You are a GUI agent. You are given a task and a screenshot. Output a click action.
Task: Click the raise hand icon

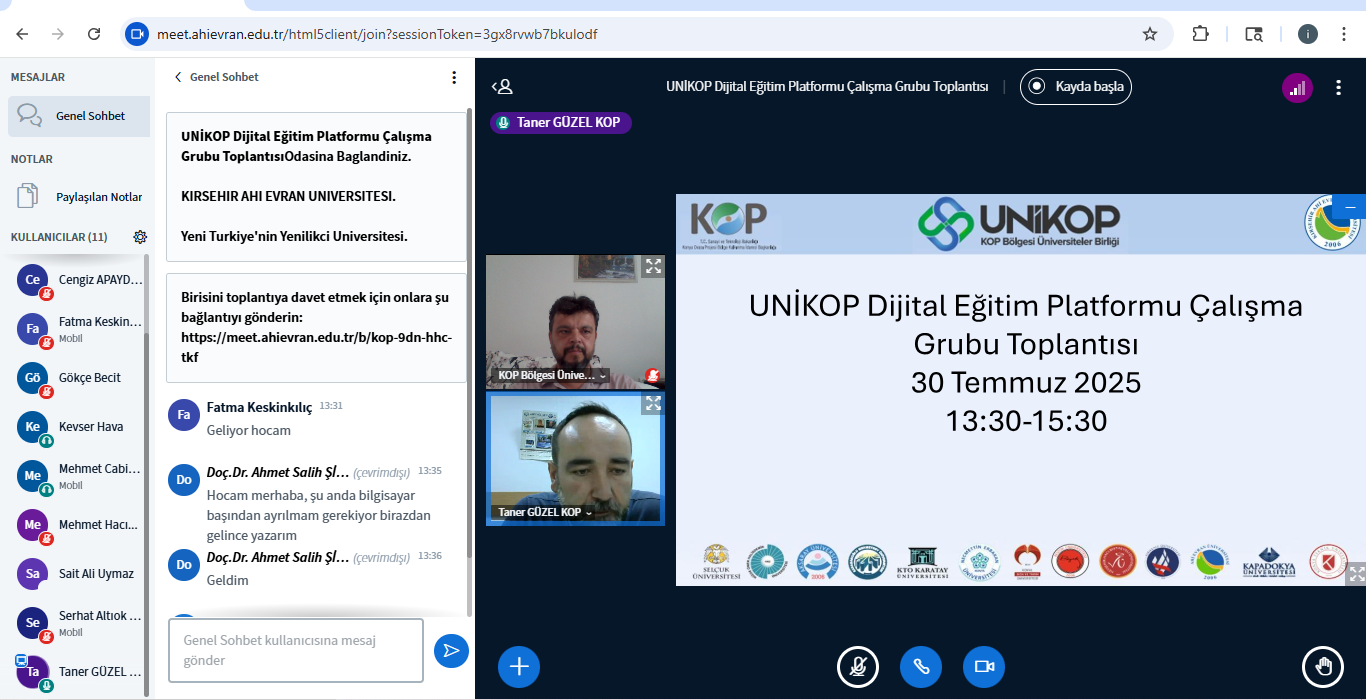point(1323,667)
